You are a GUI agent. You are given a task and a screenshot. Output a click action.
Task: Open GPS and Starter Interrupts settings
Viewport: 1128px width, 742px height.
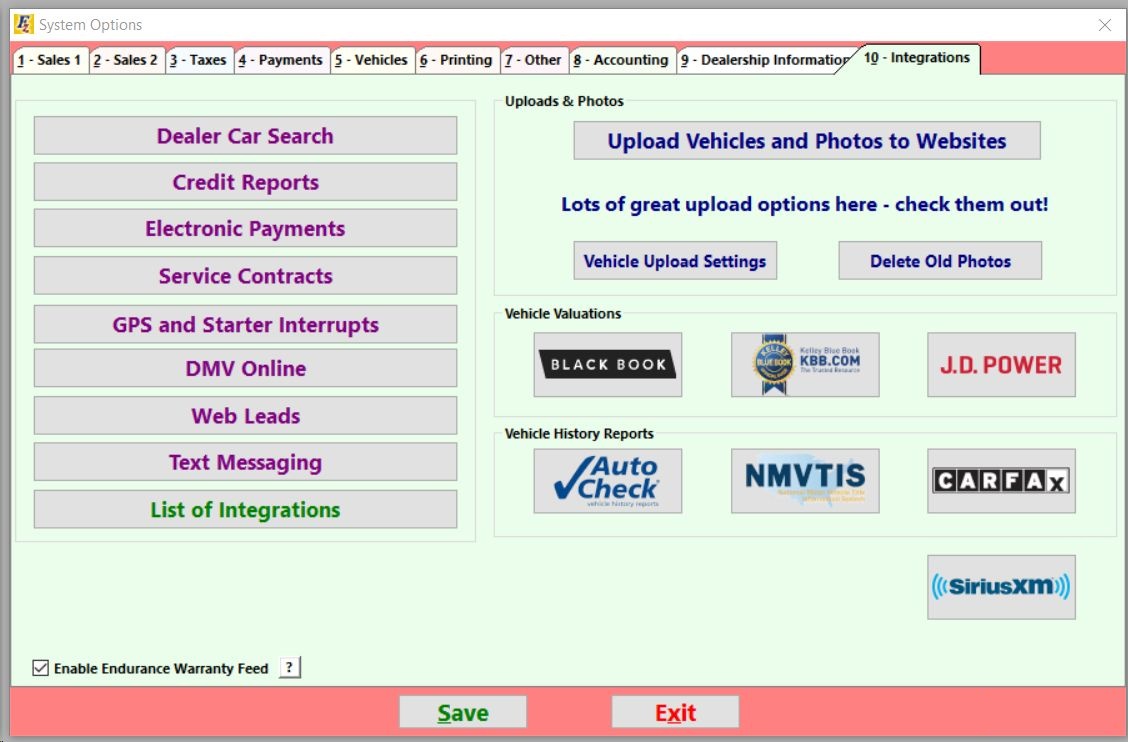[x=245, y=324]
